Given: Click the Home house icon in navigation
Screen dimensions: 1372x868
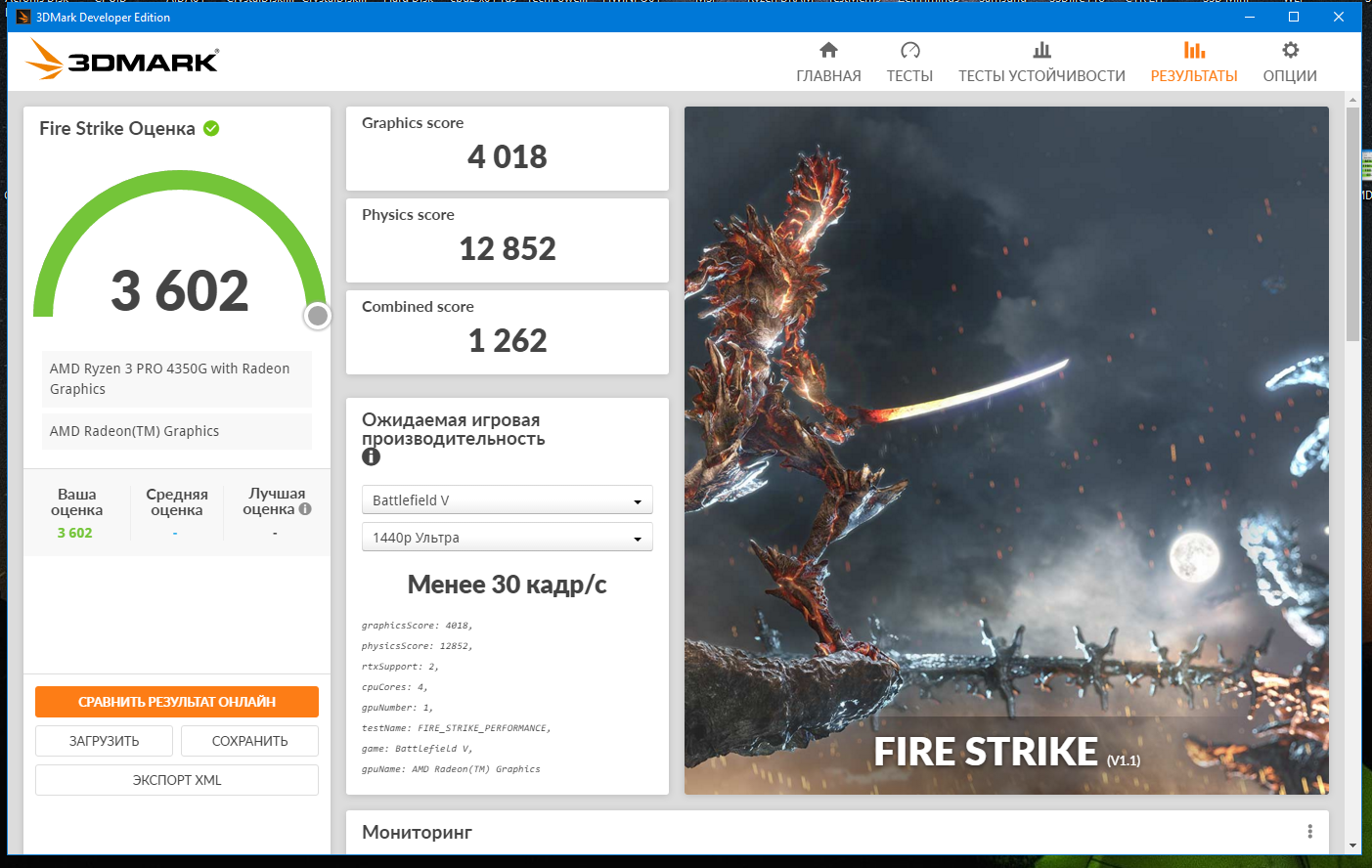Looking at the screenshot, I should click(x=828, y=50).
